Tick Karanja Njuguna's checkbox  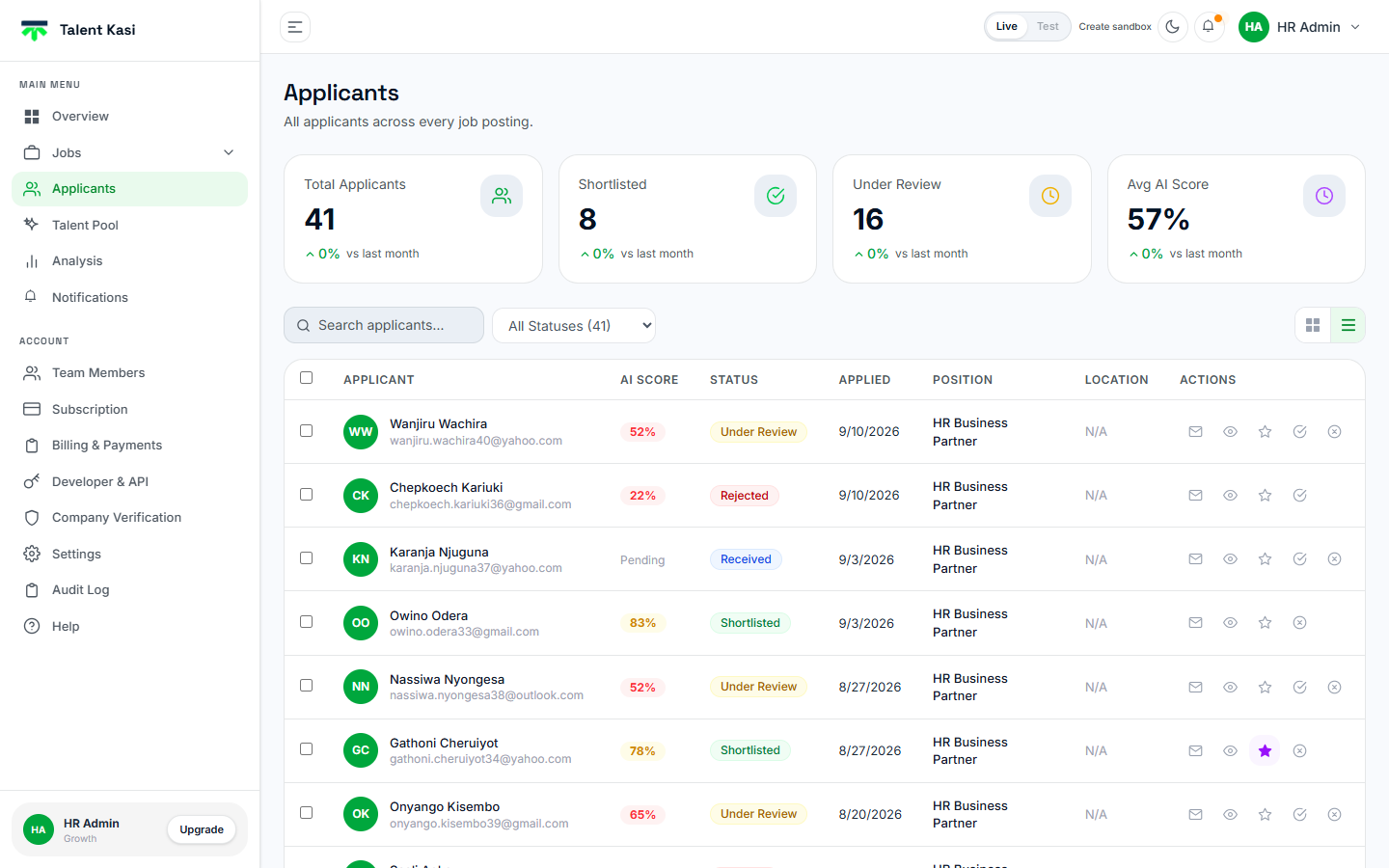pos(306,558)
